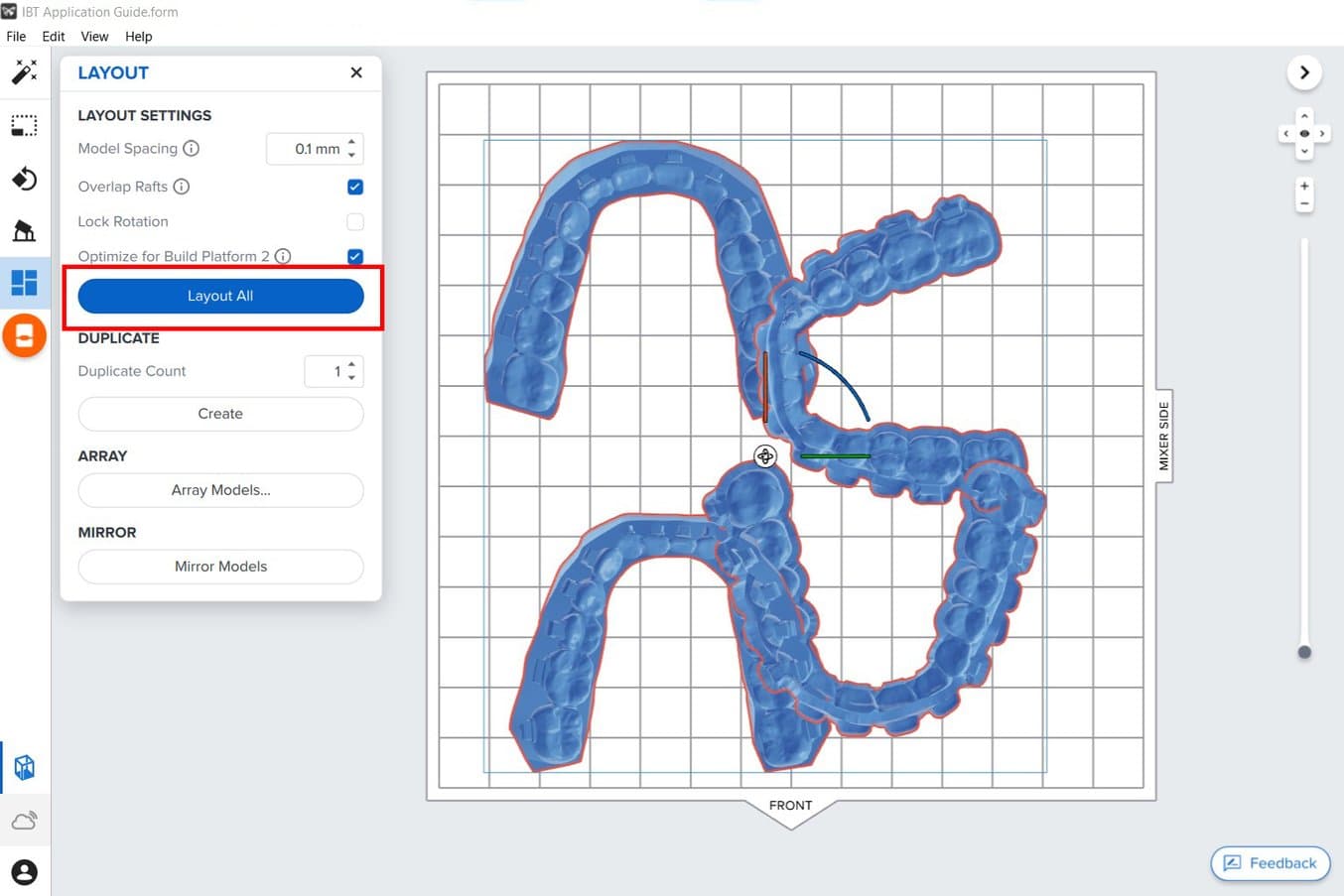1344x896 pixels.
Task: Decrease Duplicate Count with the down stepper
Action: tap(351, 377)
